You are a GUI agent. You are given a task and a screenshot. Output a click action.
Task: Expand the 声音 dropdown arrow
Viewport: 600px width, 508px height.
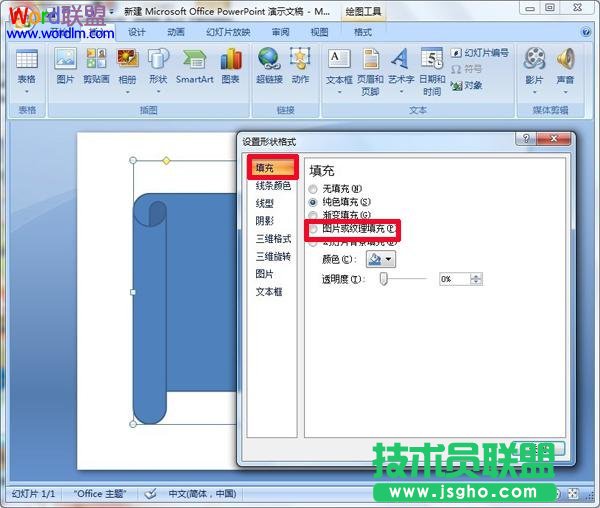tap(565, 92)
